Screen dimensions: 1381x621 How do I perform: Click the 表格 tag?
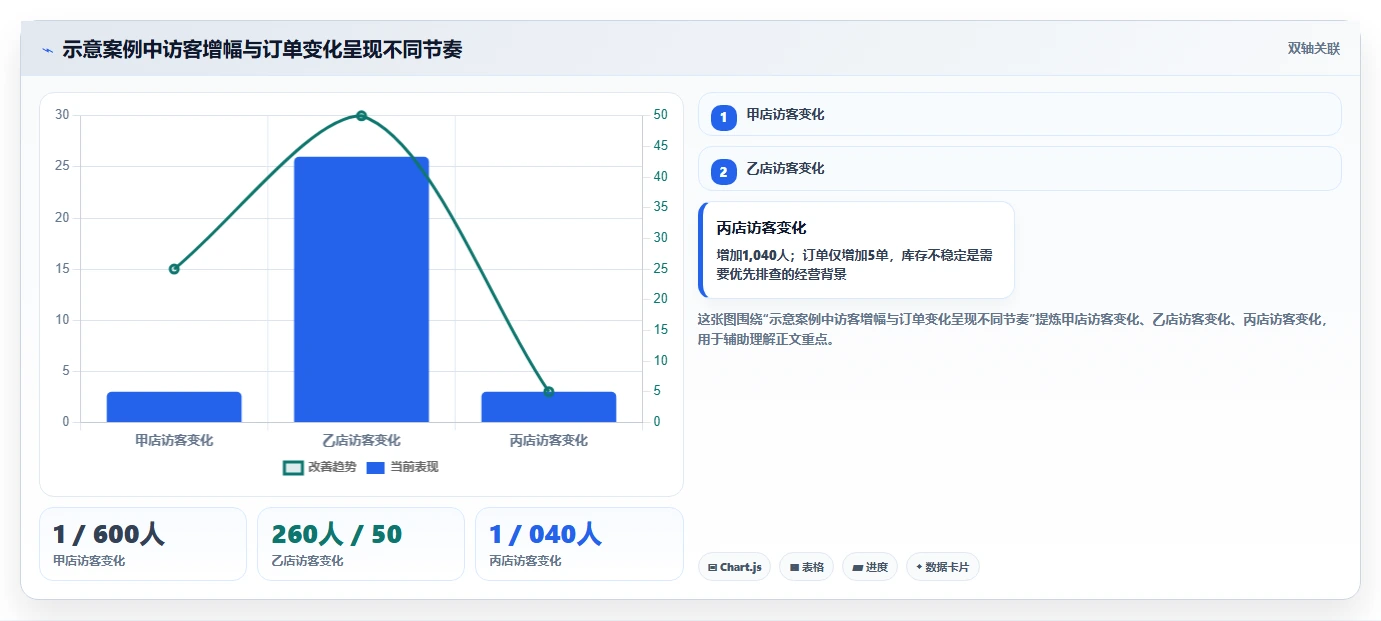[x=806, y=567]
